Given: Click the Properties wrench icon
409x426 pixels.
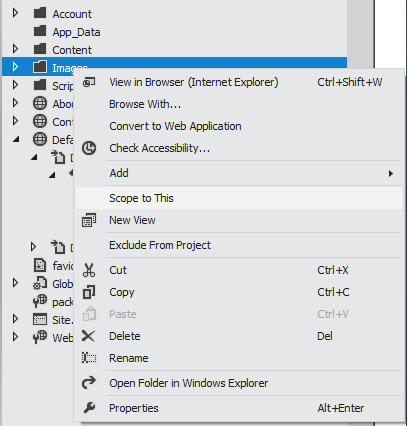Looking at the screenshot, I should point(89,408).
